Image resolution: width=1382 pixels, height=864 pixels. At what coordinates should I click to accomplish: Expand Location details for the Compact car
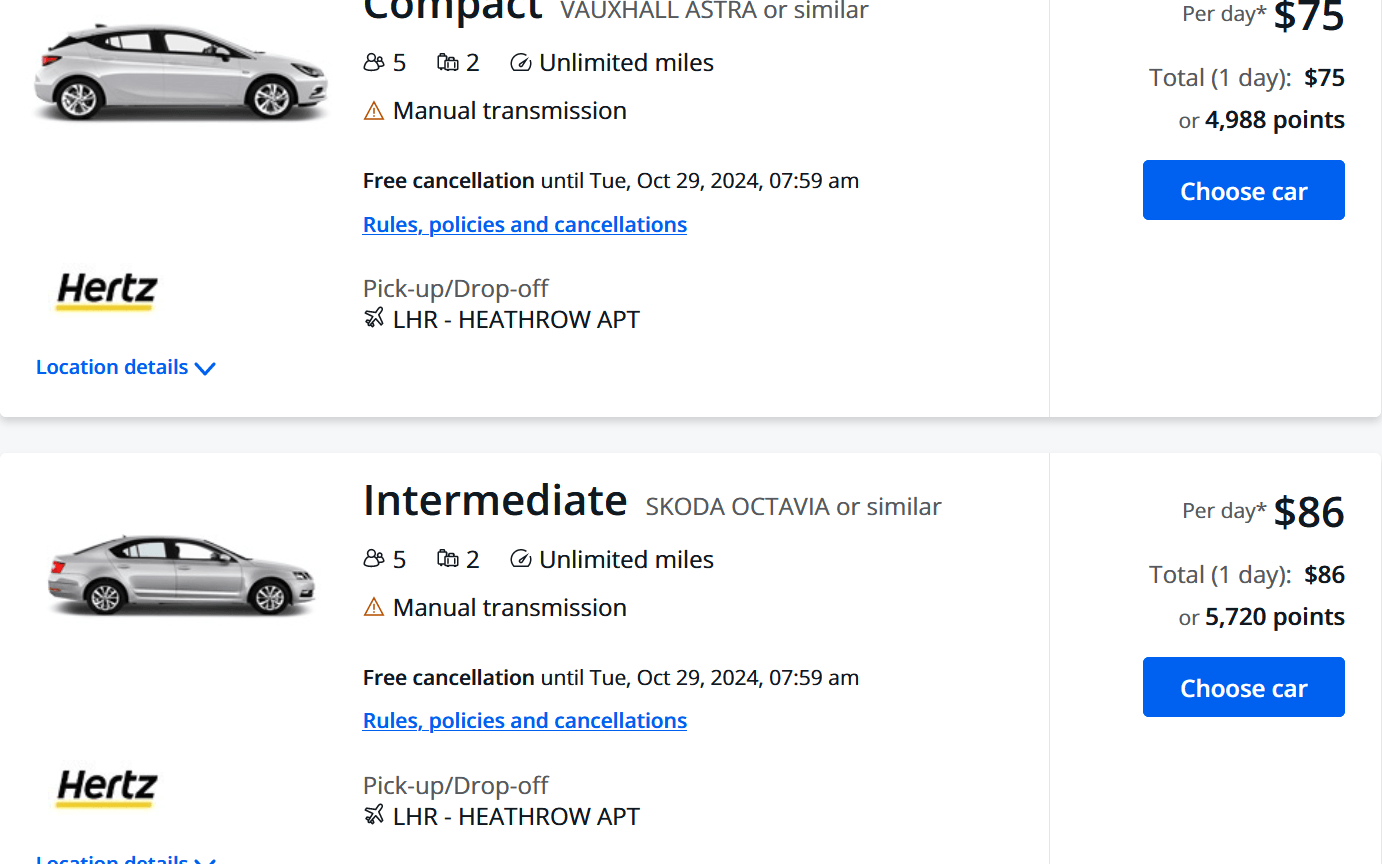click(x=125, y=368)
